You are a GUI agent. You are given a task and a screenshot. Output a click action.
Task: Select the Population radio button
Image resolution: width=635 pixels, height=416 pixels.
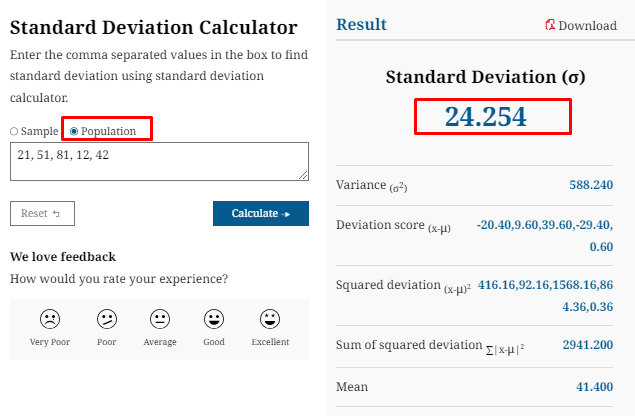coord(74,131)
